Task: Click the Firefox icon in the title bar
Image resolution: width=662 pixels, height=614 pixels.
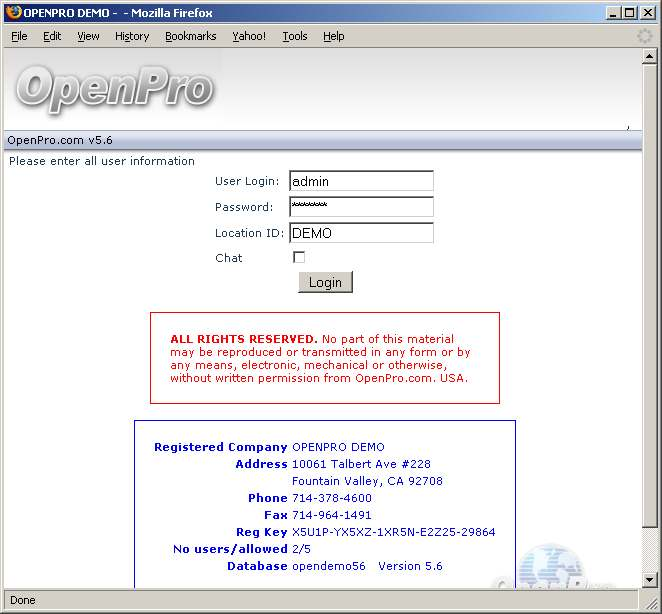Action: tap(13, 13)
